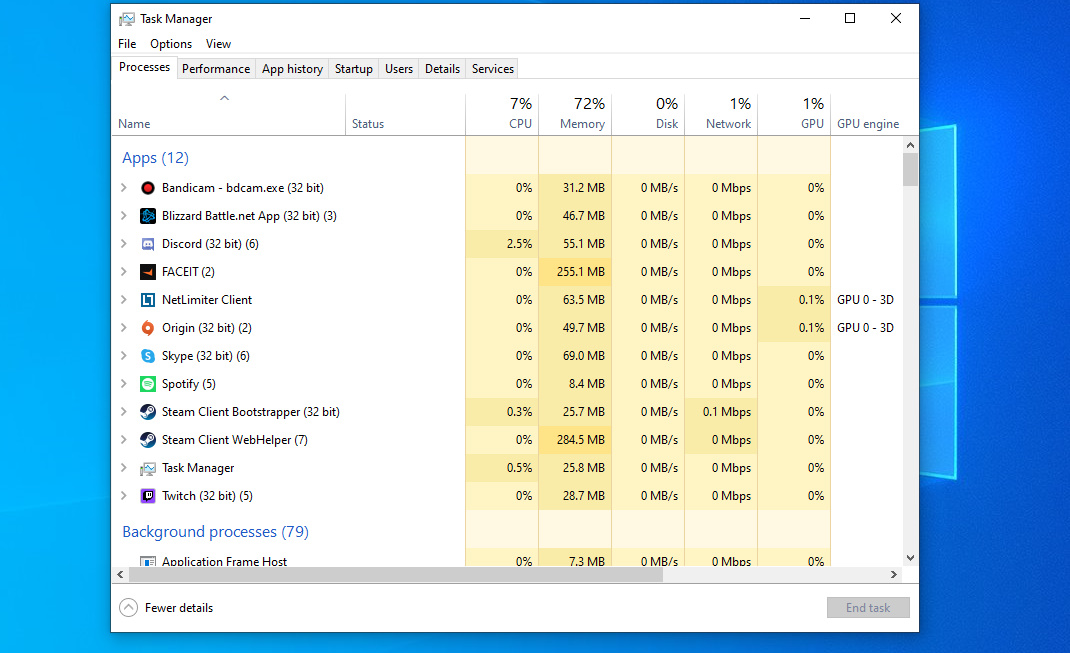The height and width of the screenshot is (653, 1070).
Task: Click the NetLimiter Client icon
Action: pos(147,300)
